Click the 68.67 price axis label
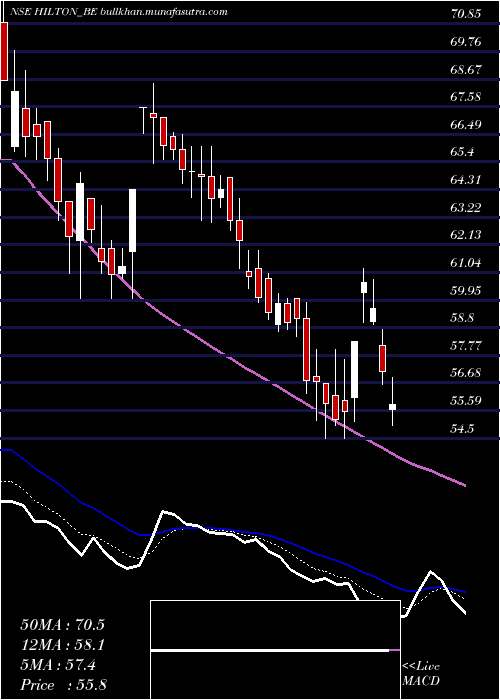This screenshot has width=500, height=700. click(x=466, y=69)
